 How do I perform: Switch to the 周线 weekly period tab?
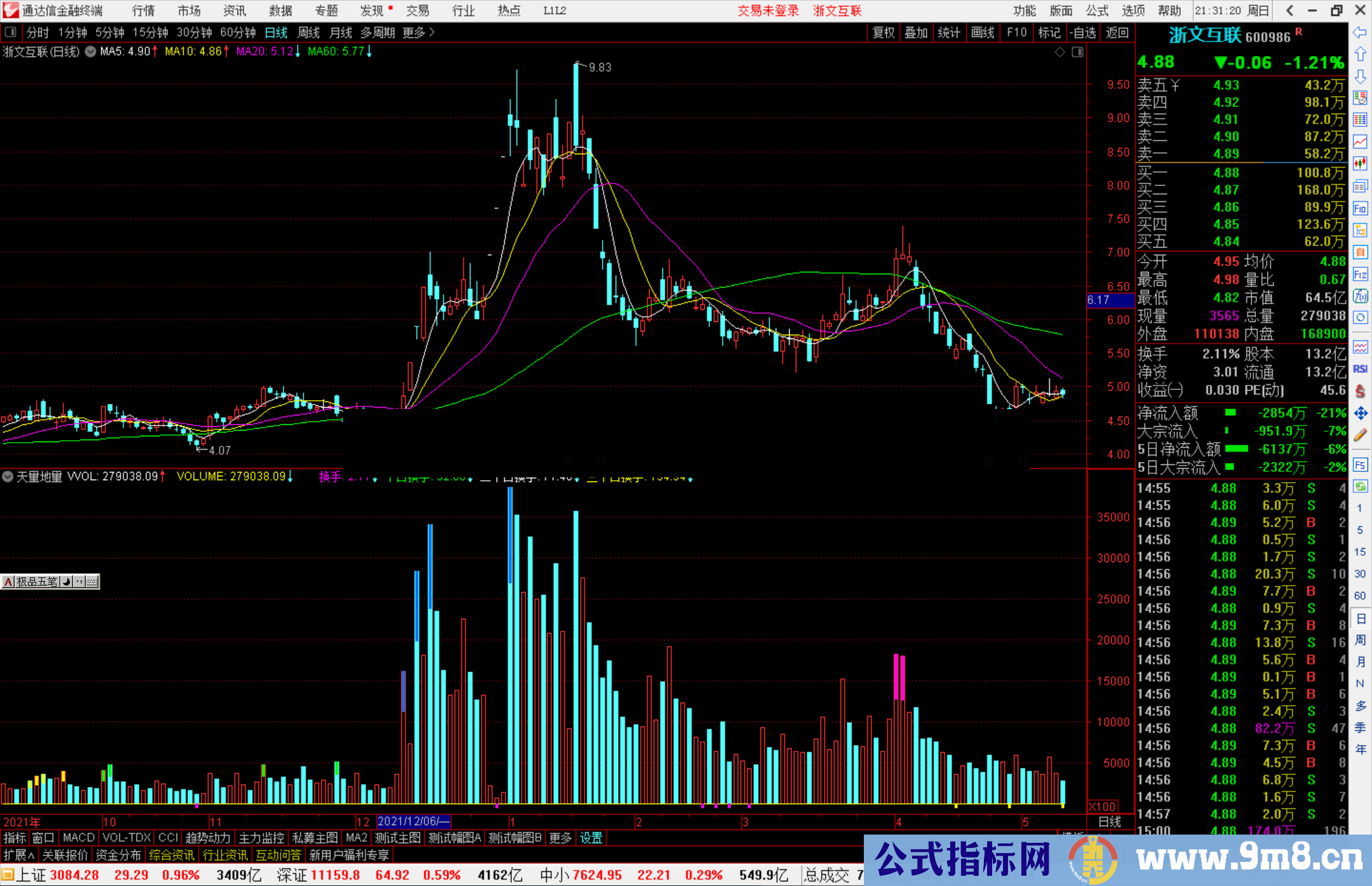coord(309,32)
